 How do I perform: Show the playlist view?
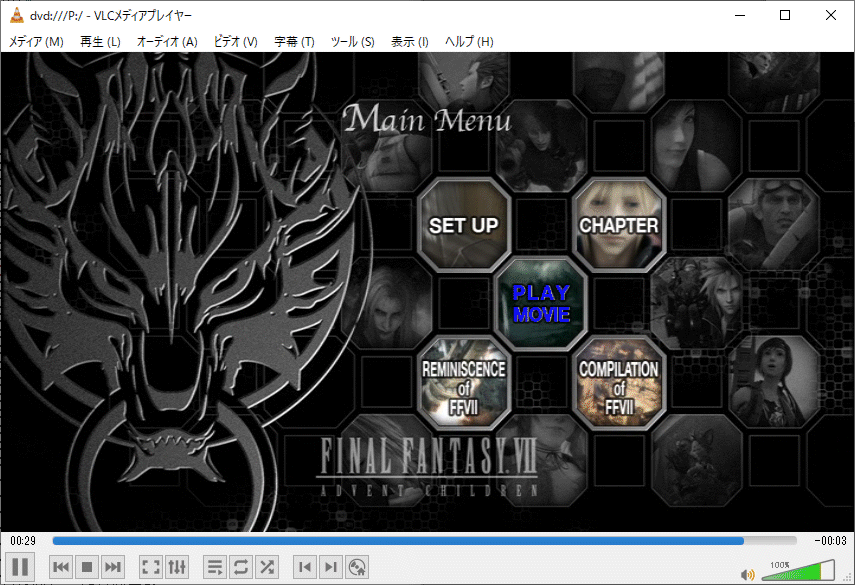(x=215, y=567)
